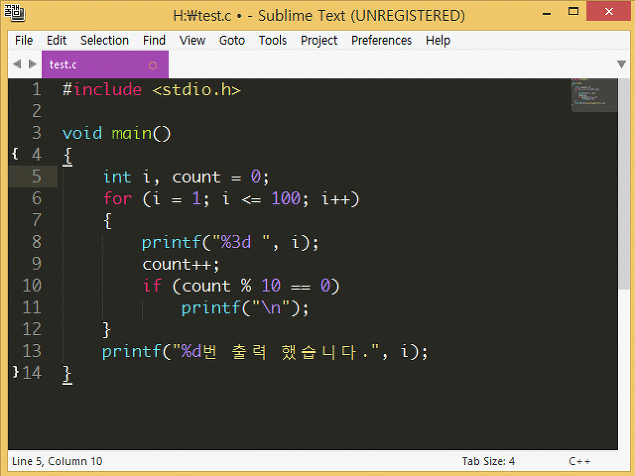635x476 pixels.
Task: Click the int i, count = 0; line
Action: click(x=185, y=177)
